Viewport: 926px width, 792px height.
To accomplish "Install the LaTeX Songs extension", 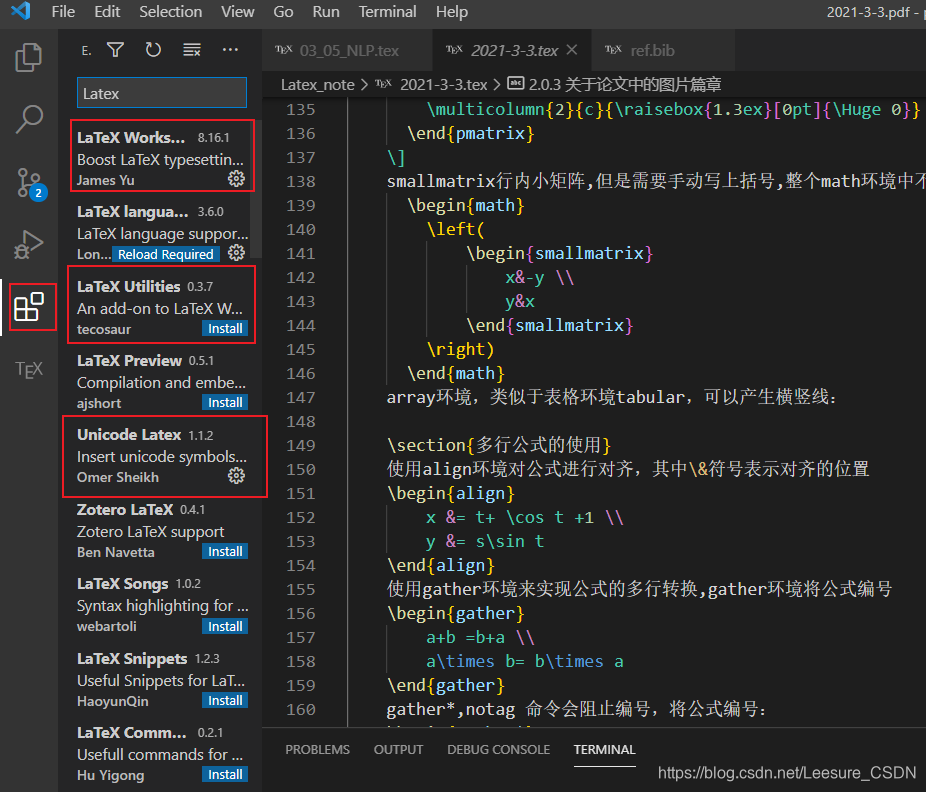I will pyautogui.click(x=225, y=626).
